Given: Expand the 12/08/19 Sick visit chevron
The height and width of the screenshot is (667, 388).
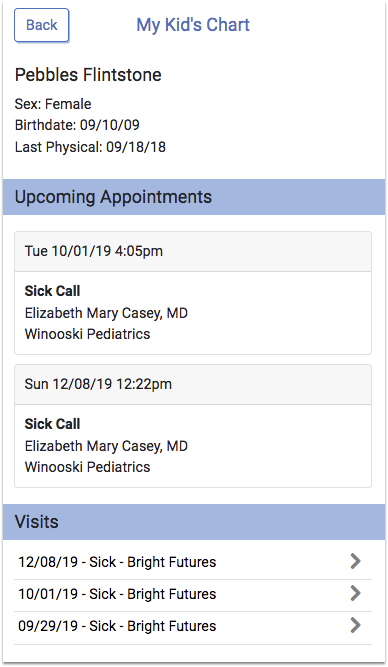Looking at the screenshot, I should coord(355,561).
